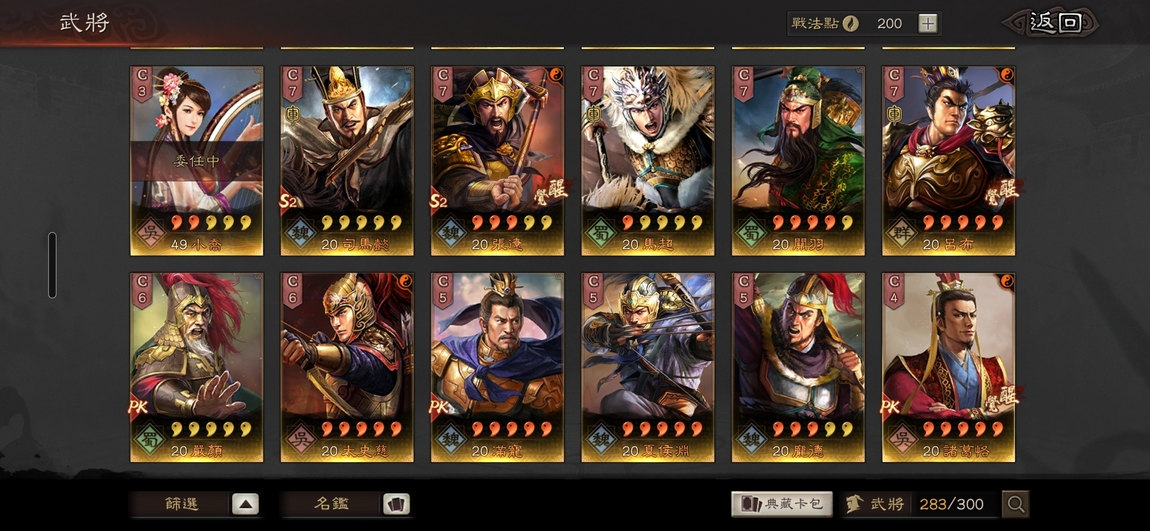
Task: Select the 馬超 general card
Action: click(x=648, y=161)
